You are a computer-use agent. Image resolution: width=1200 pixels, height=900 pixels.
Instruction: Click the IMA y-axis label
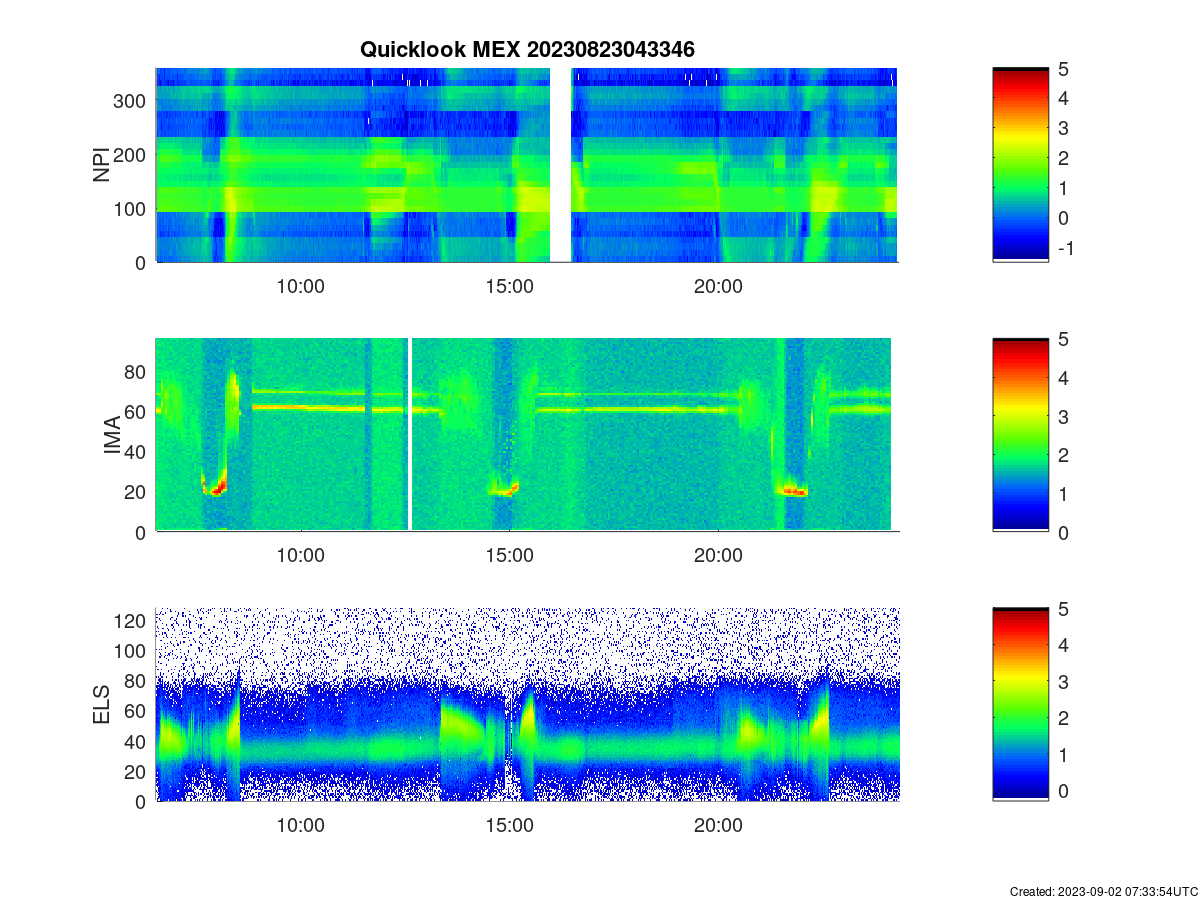[x=112, y=436]
